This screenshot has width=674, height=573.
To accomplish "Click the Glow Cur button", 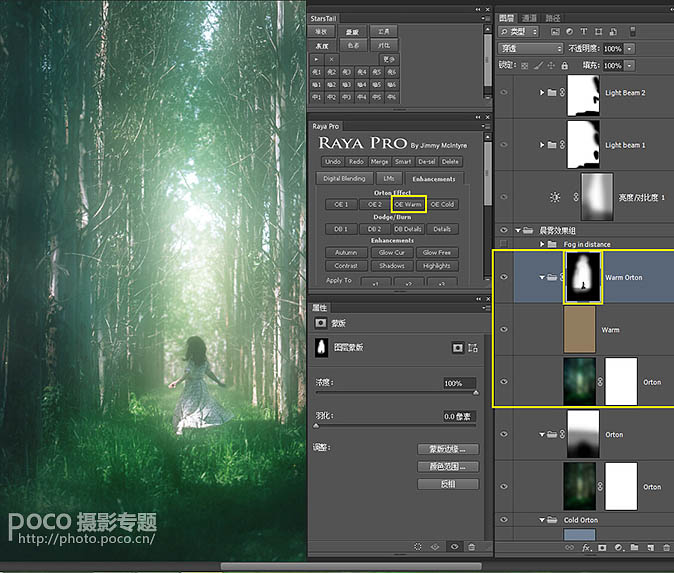I will click(392, 252).
